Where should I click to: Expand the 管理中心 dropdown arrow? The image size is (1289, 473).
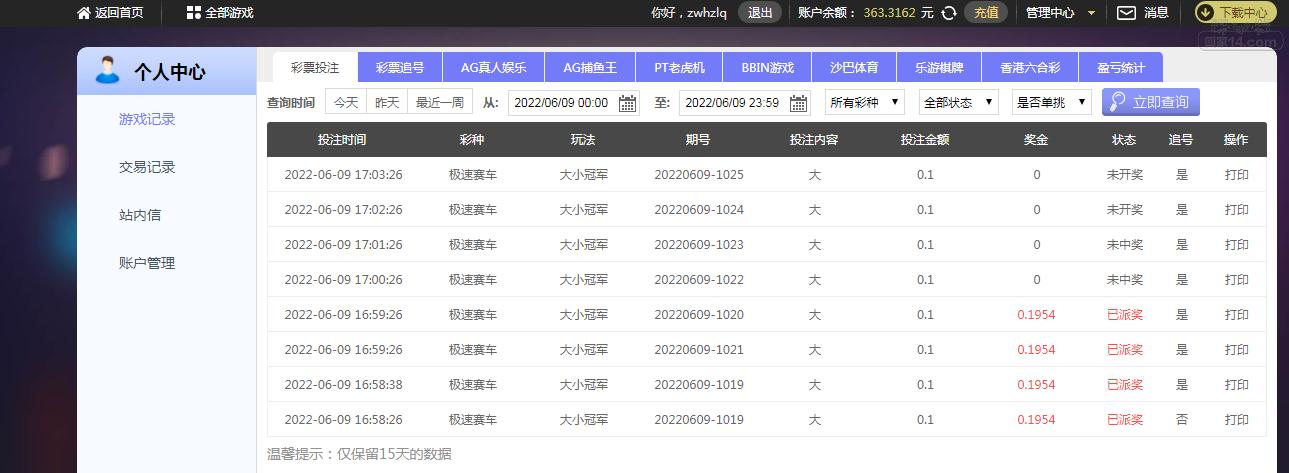tap(1091, 14)
